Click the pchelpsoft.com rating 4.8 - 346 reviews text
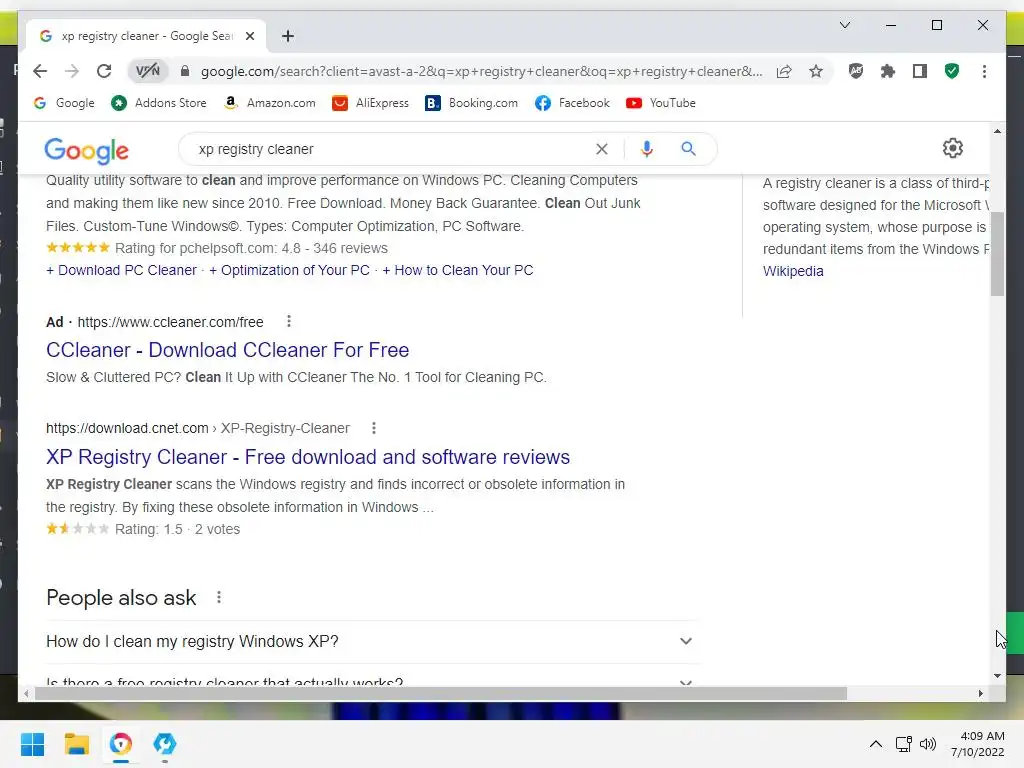This screenshot has width=1024, height=768. pos(251,248)
